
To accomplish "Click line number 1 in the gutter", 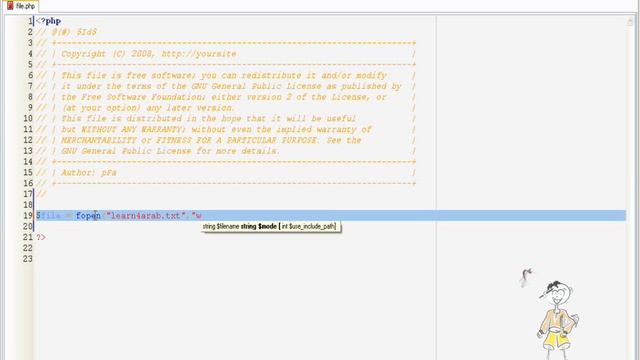I will click(x=30, y=21).
